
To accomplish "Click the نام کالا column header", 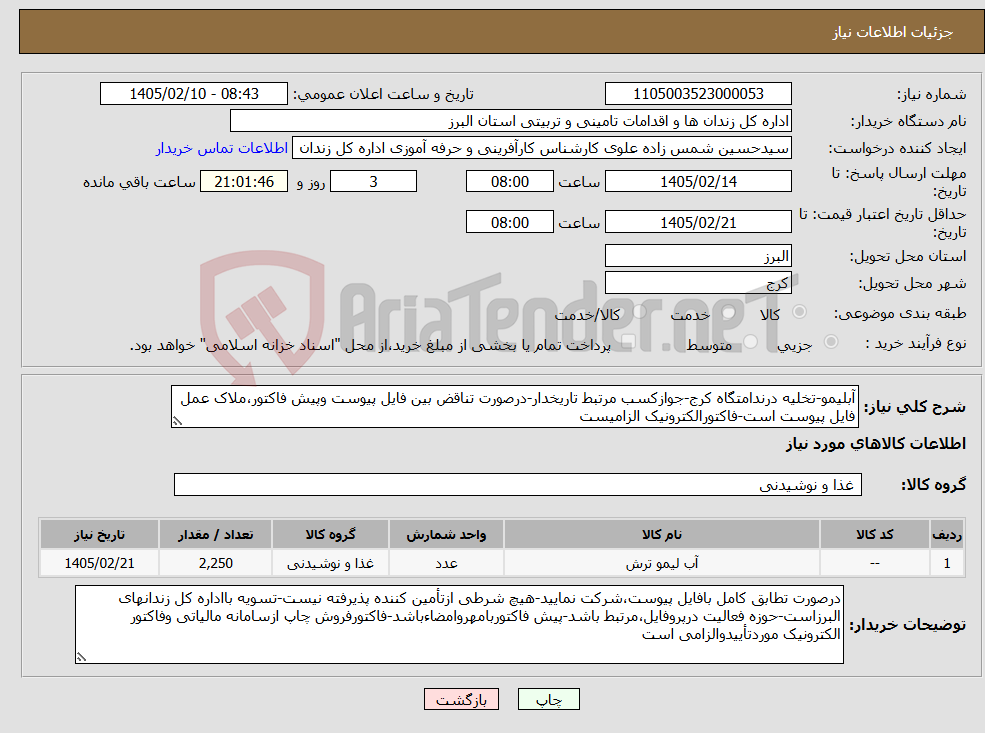I will 661,535.
